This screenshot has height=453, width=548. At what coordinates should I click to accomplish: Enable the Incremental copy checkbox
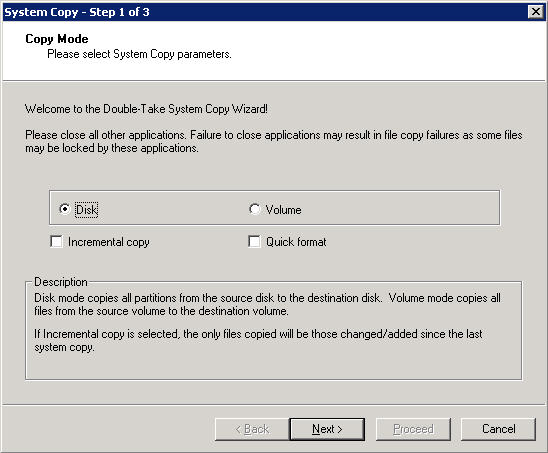(x=56, y=242)
